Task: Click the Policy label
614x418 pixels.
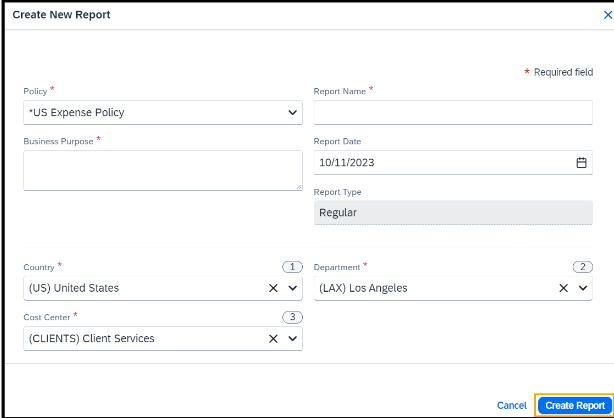Action: pos(35,91)
